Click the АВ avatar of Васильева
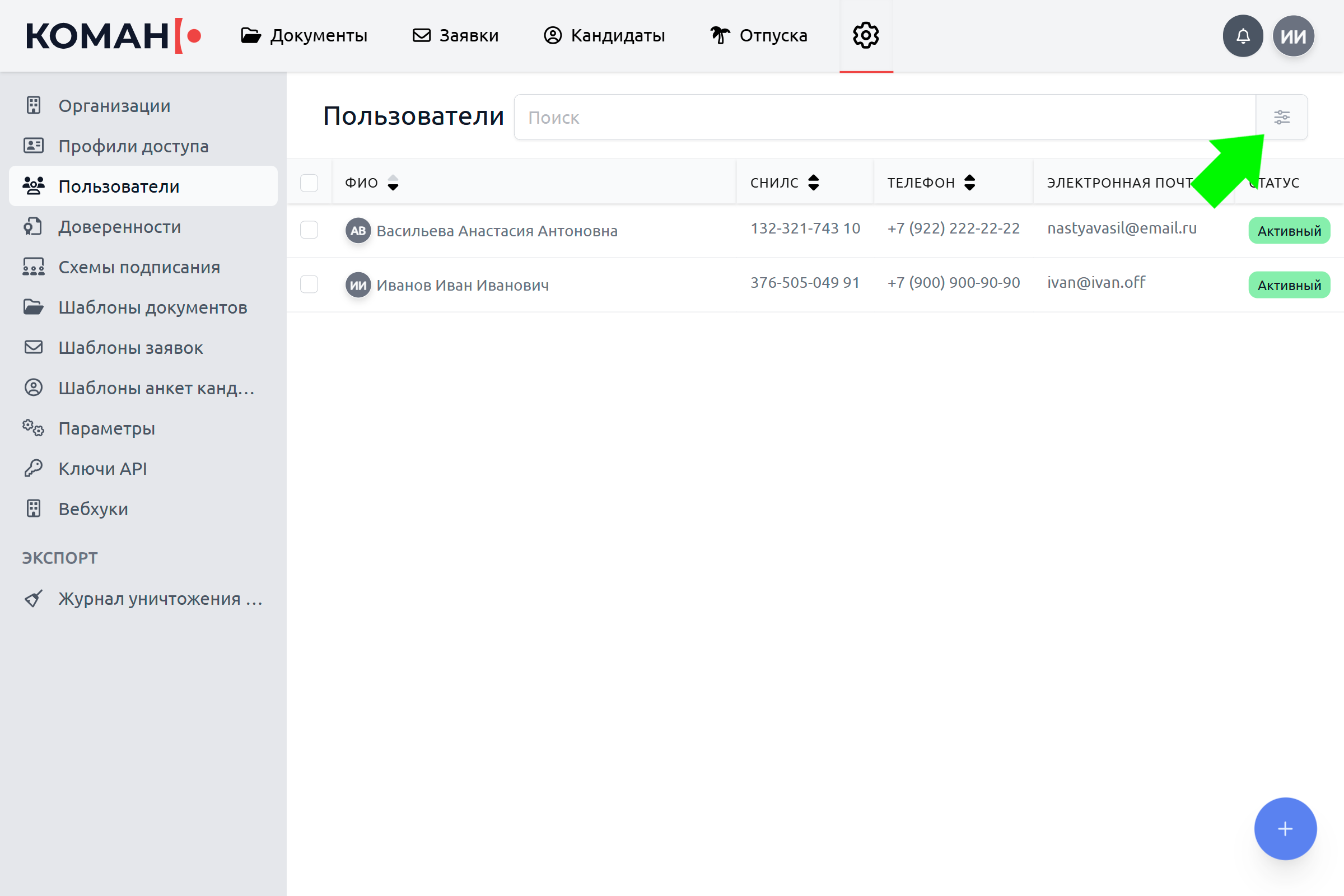 (x=358, y=231)
